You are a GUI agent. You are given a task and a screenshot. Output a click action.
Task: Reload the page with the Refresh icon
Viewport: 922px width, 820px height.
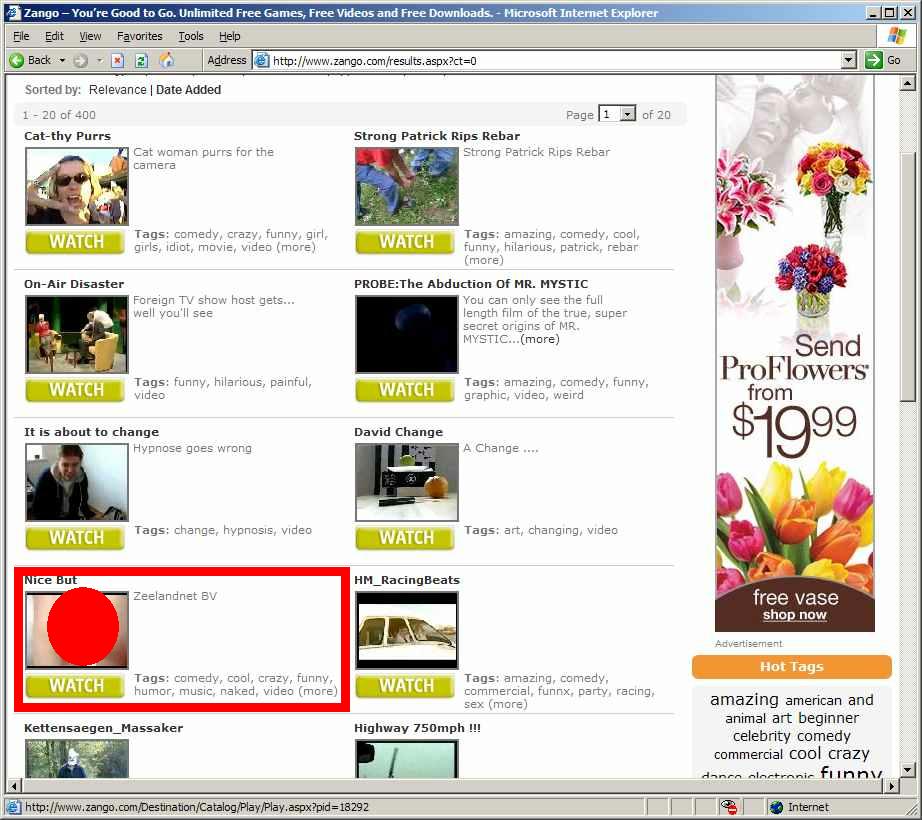(x=141, y=60)
